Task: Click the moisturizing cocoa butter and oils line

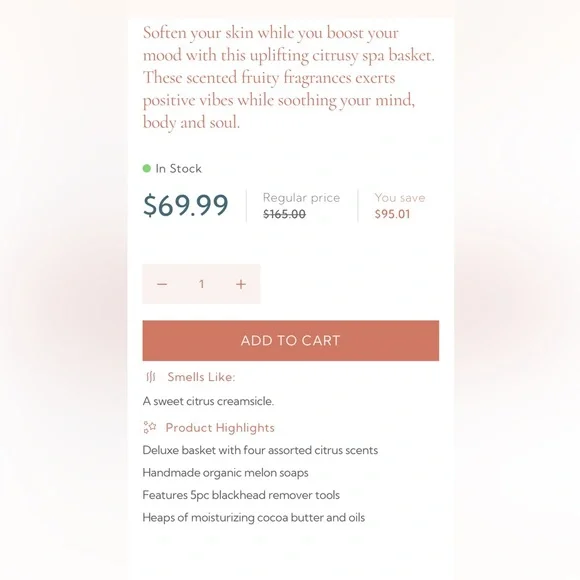Action: point(254,517)
